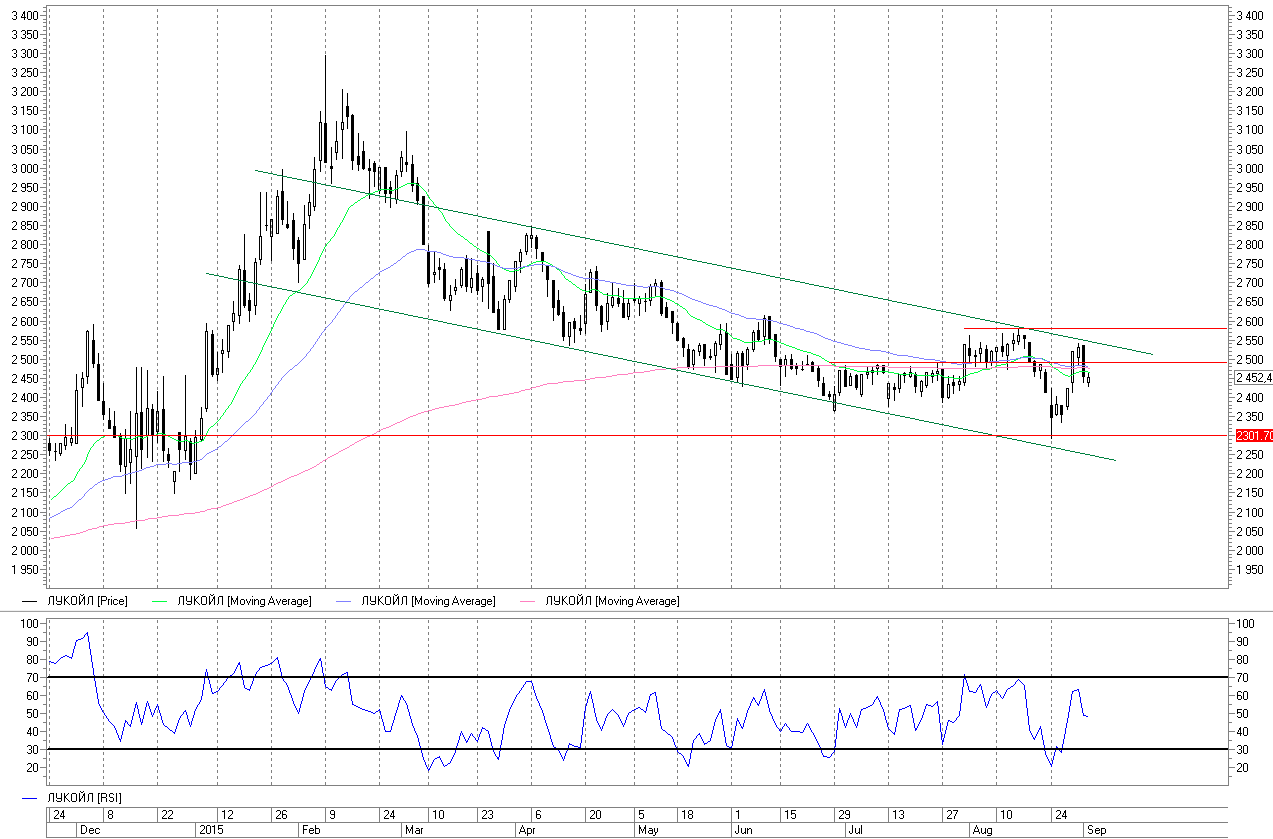This screenshot has width=1273, height=839.
Task: Click the 2 452,4 current price label
Action: [1253, 378]
